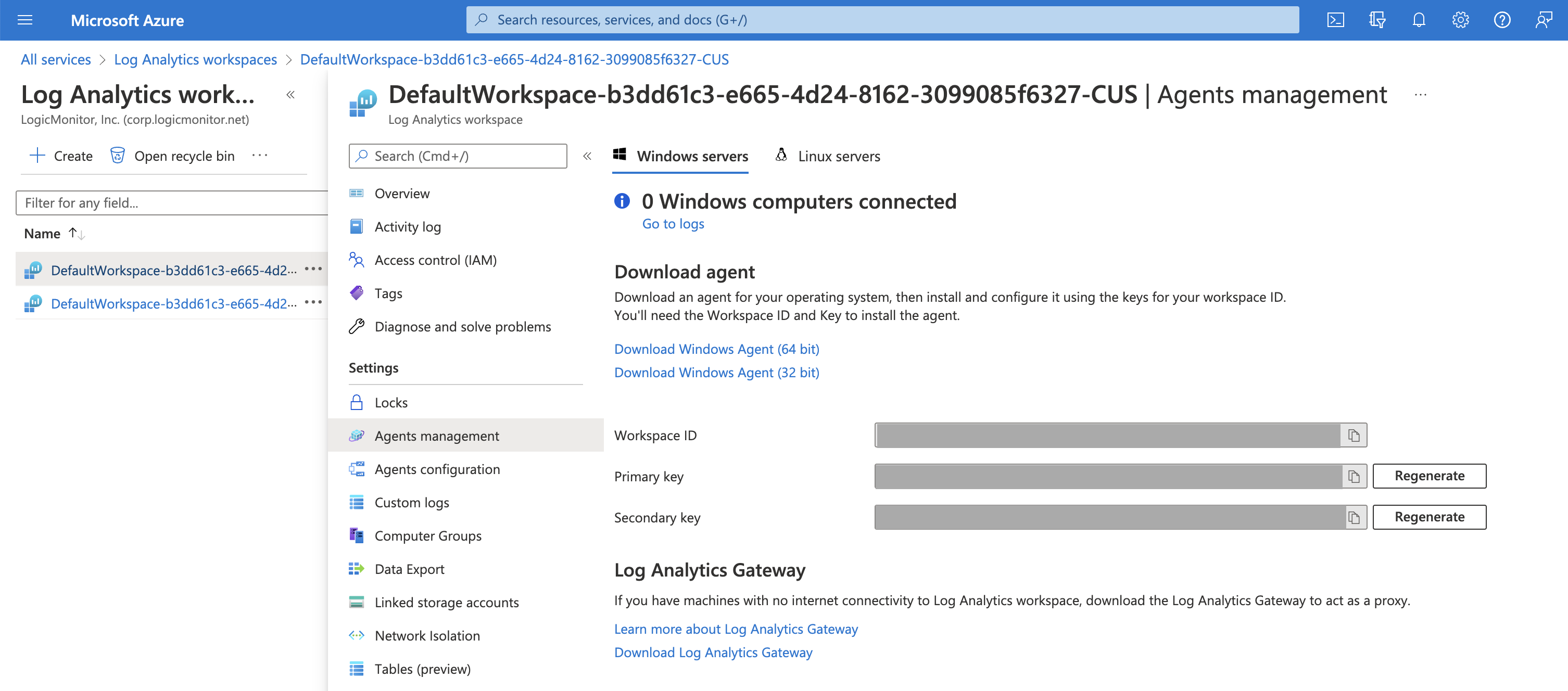This screenshot has height=691, width=1568.
Task: Open more options for the first DefaultWorkspace row
Action: 313,269
